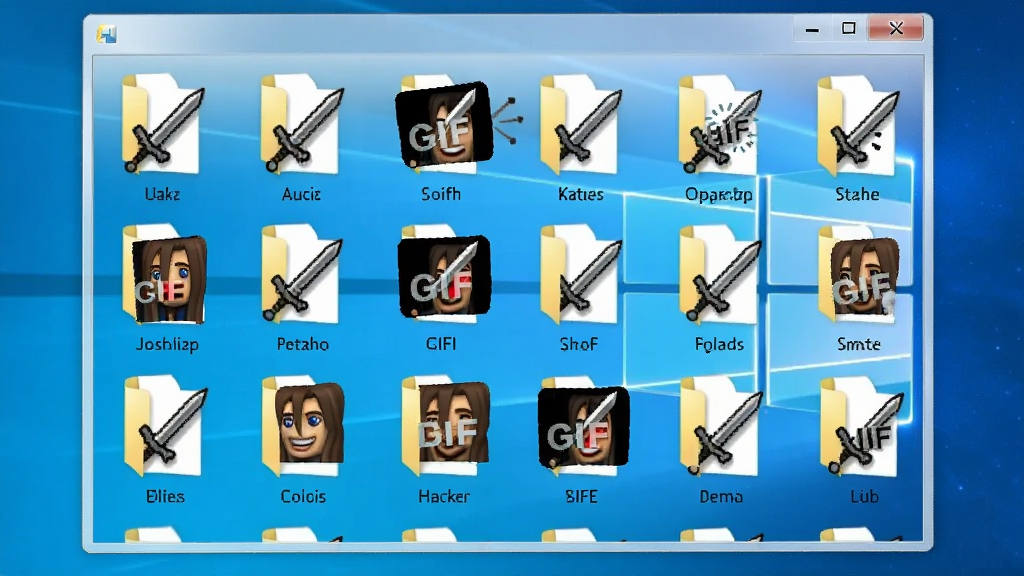Open the Smte GIF folder icon

[x=859, y=274]
